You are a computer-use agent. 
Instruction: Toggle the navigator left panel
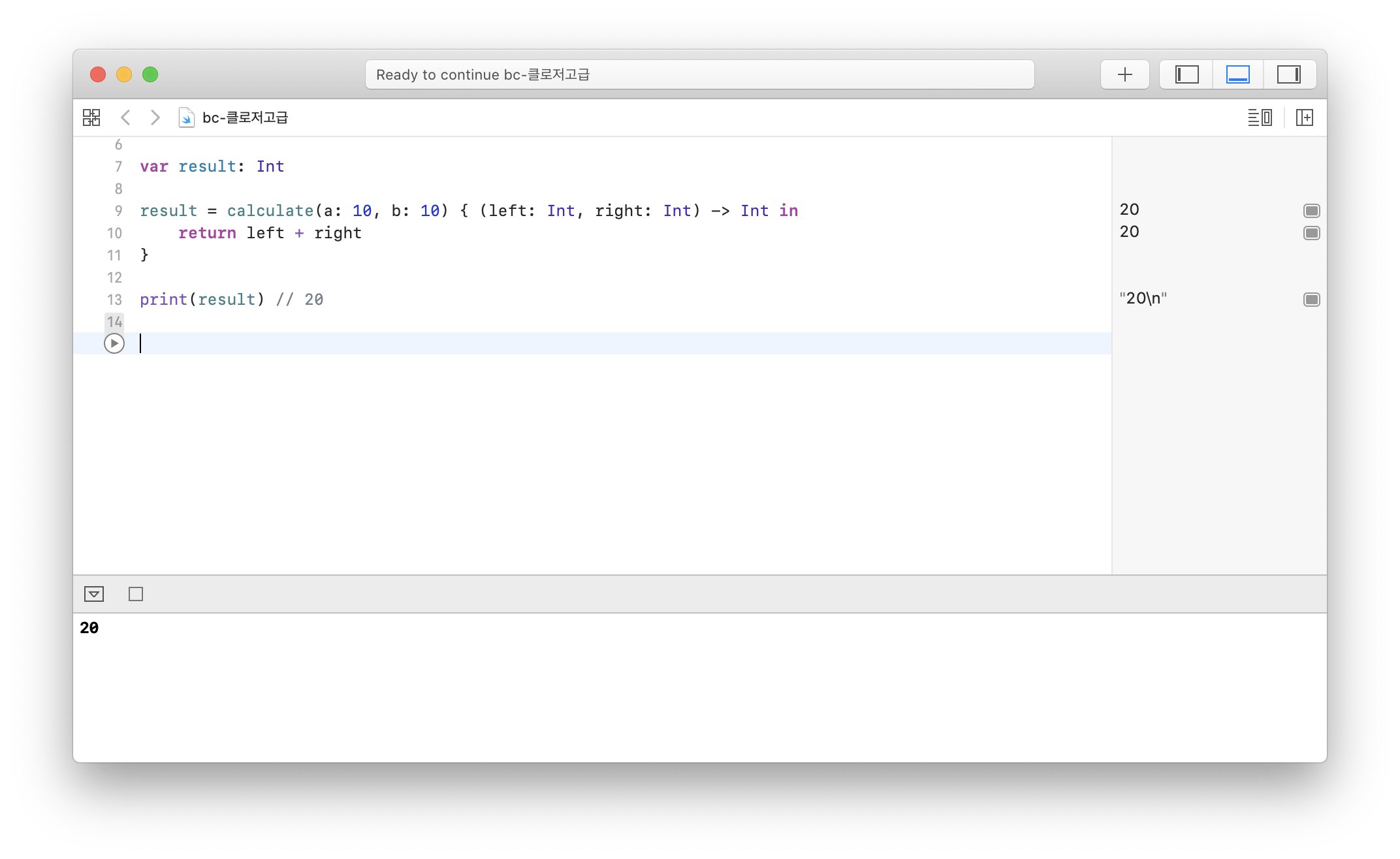(x=1186, y=74)
